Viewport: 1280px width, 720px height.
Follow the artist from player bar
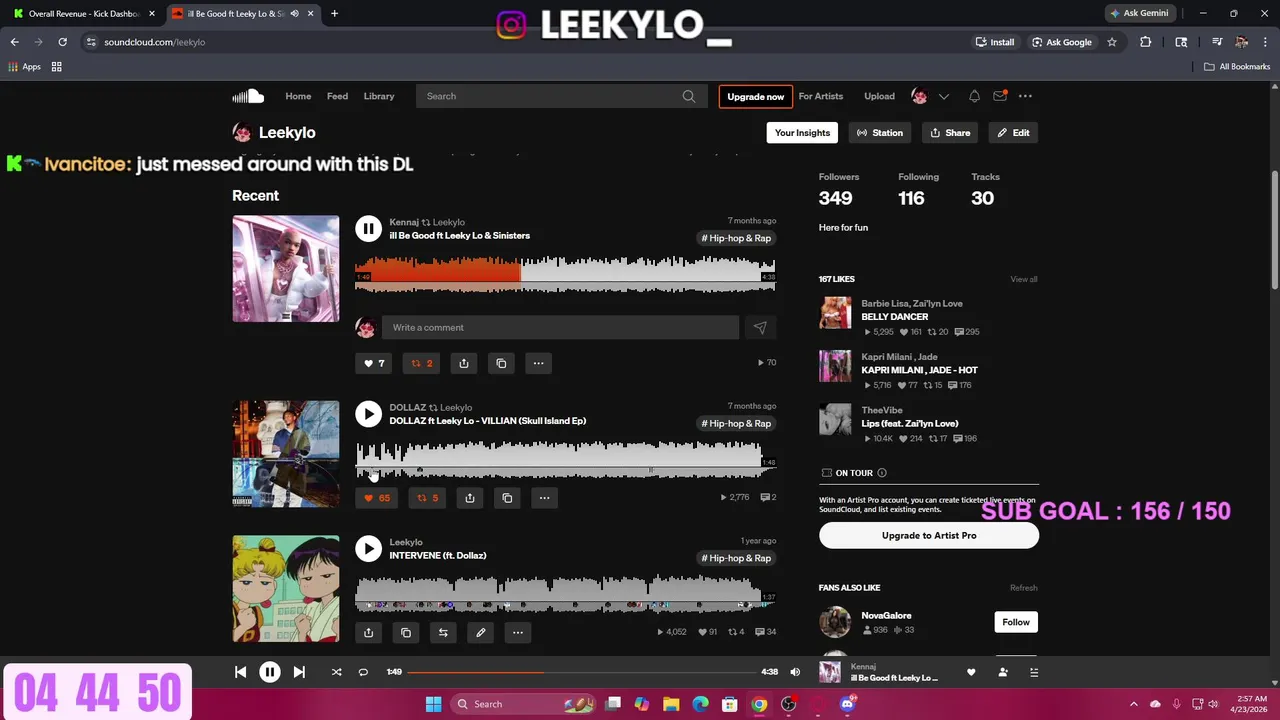coord(1003,672)
